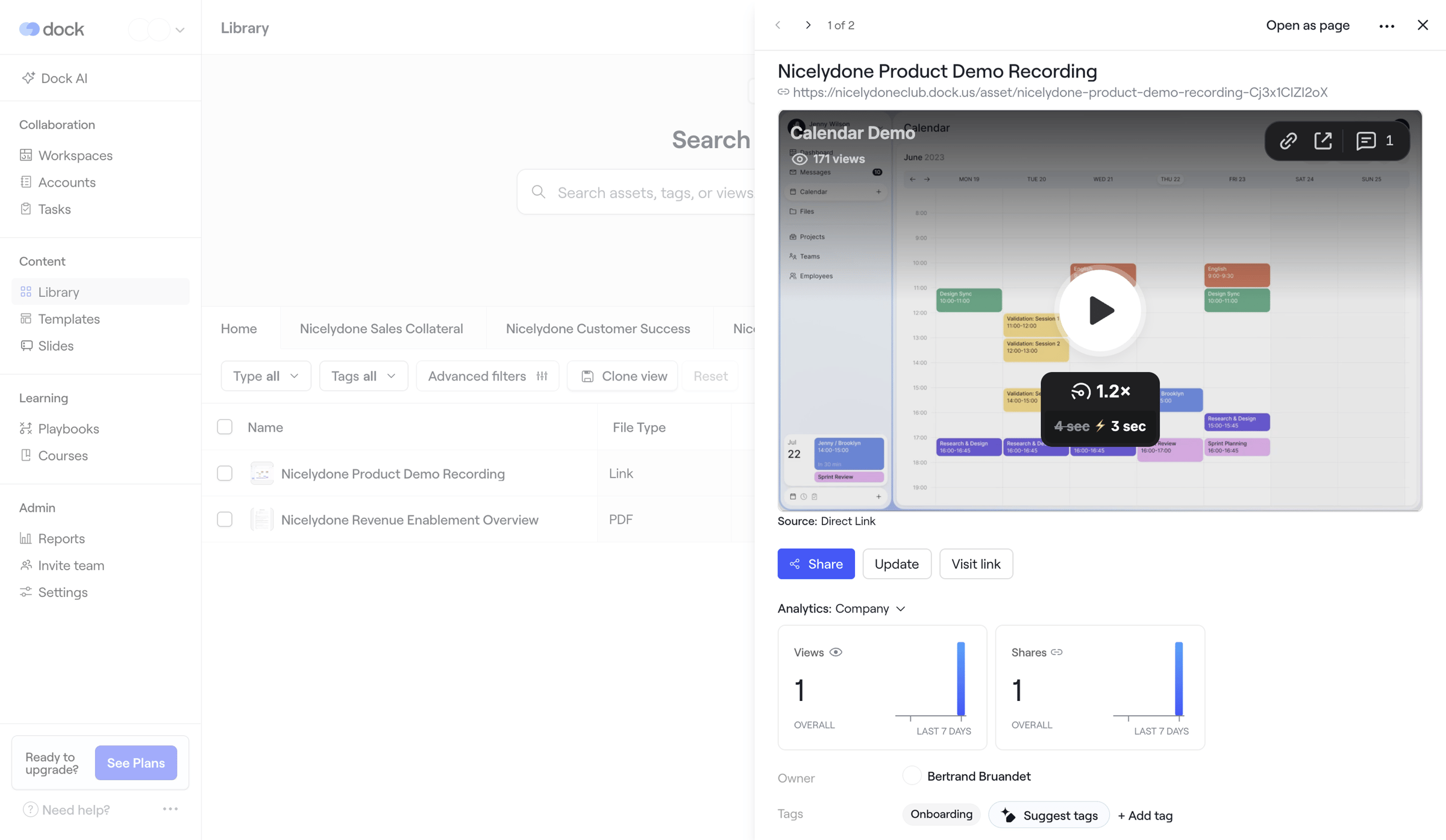The height and width of the screenshot is (840, 1446).
Task: Click the Shares analytics card
Action: point(1100,688)
